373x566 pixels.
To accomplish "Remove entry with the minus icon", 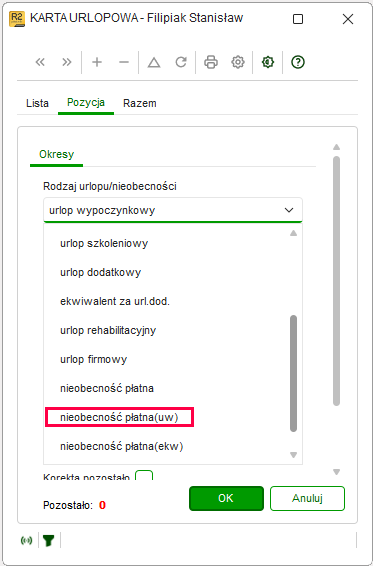I will [124, 62].
